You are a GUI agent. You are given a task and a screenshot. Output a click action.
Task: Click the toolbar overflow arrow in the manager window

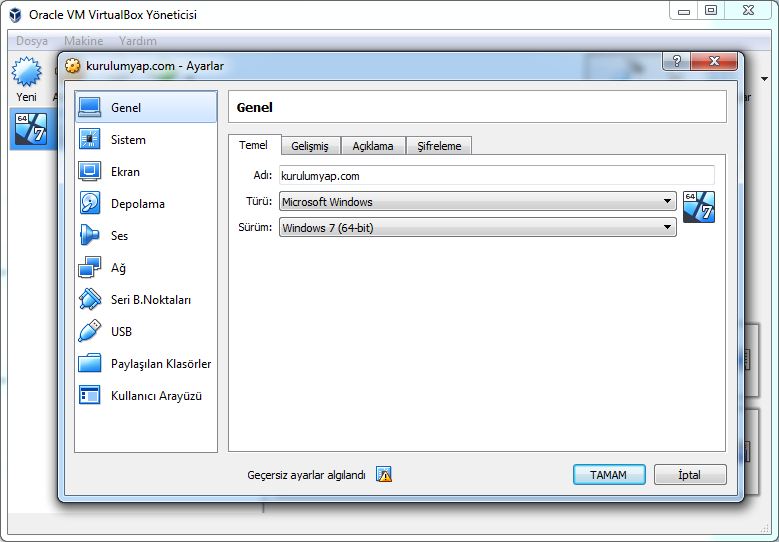(765, 78)
